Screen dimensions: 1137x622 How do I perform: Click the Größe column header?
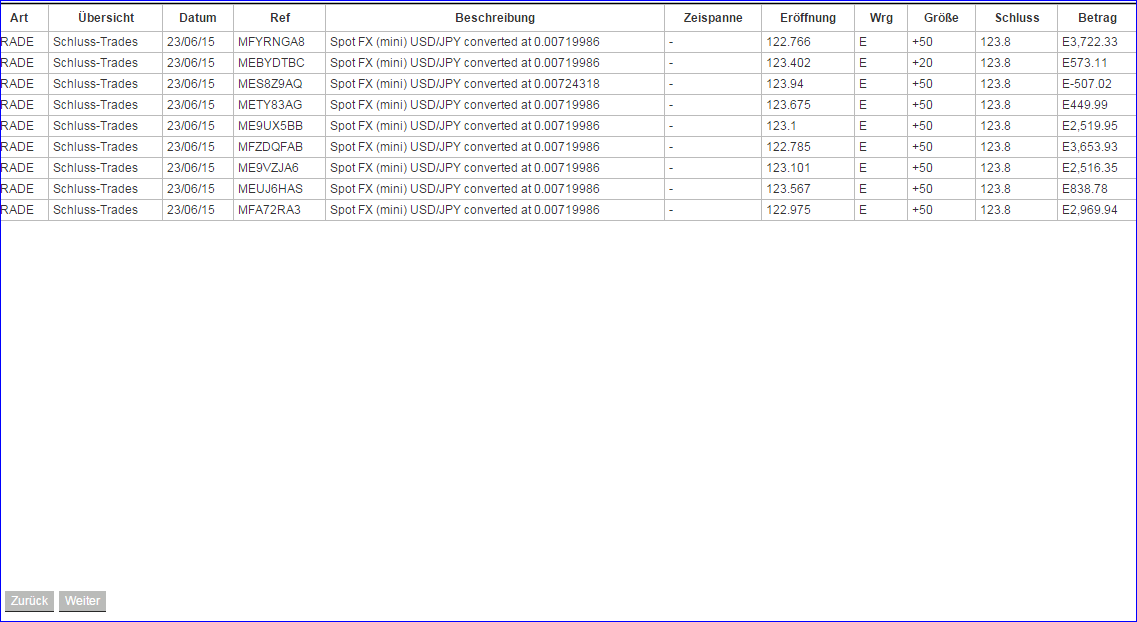click(941, 18)
